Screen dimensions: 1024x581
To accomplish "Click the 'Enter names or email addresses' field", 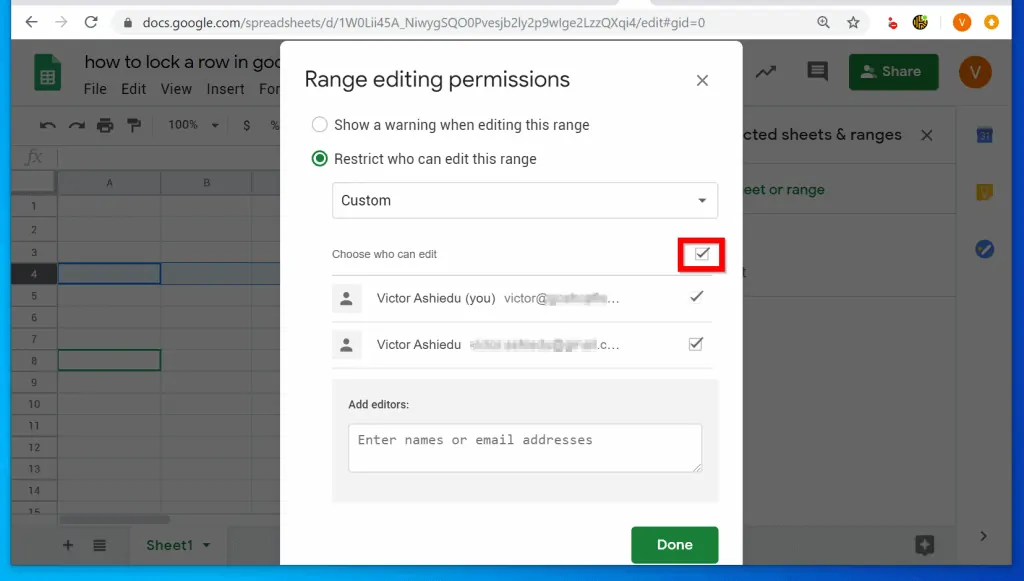I will [x=524, y=446].
